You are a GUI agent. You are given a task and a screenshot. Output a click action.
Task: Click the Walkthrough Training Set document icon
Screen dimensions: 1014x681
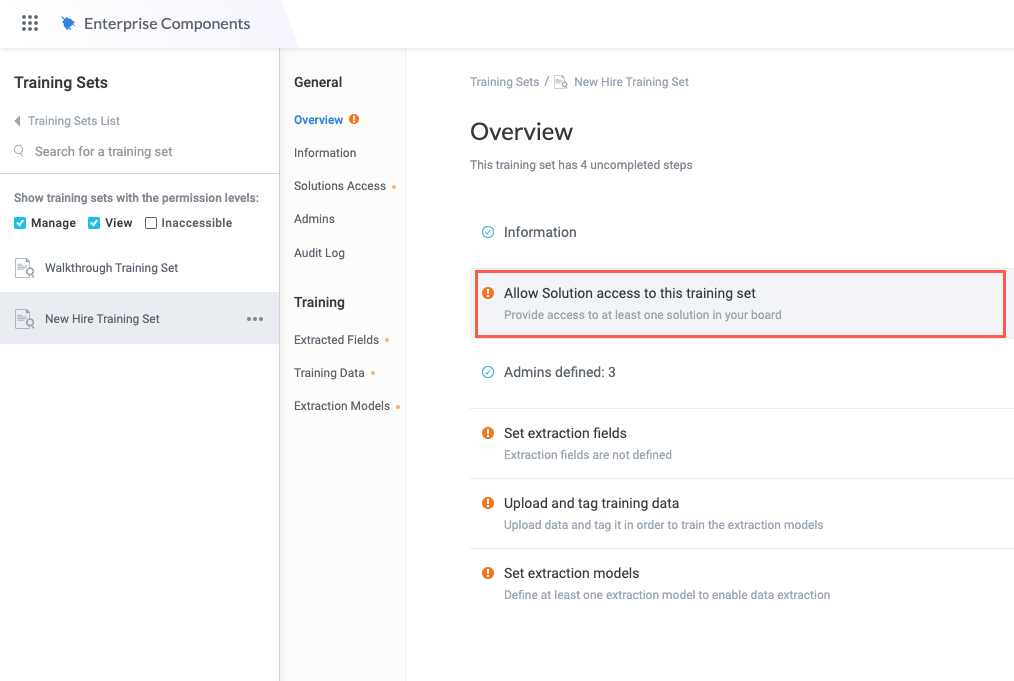pos(24,268)
